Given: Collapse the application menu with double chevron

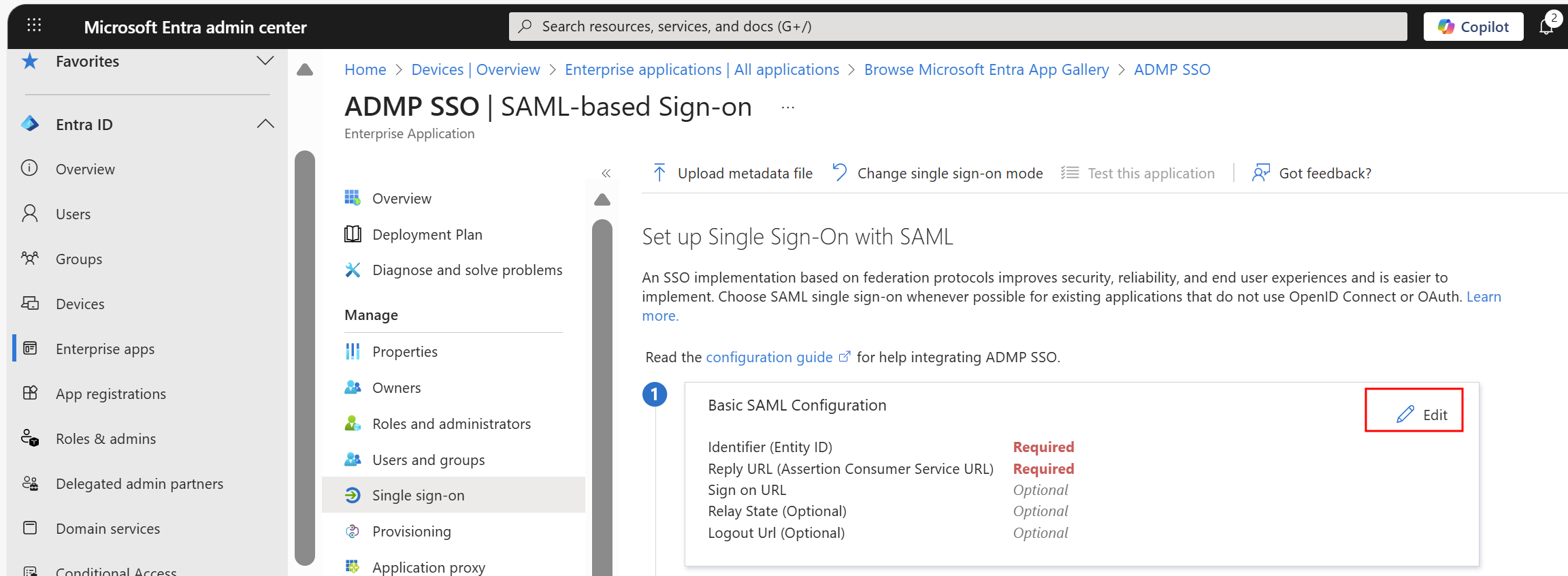Looking at the screenshot, I should (x=606, y=174).
